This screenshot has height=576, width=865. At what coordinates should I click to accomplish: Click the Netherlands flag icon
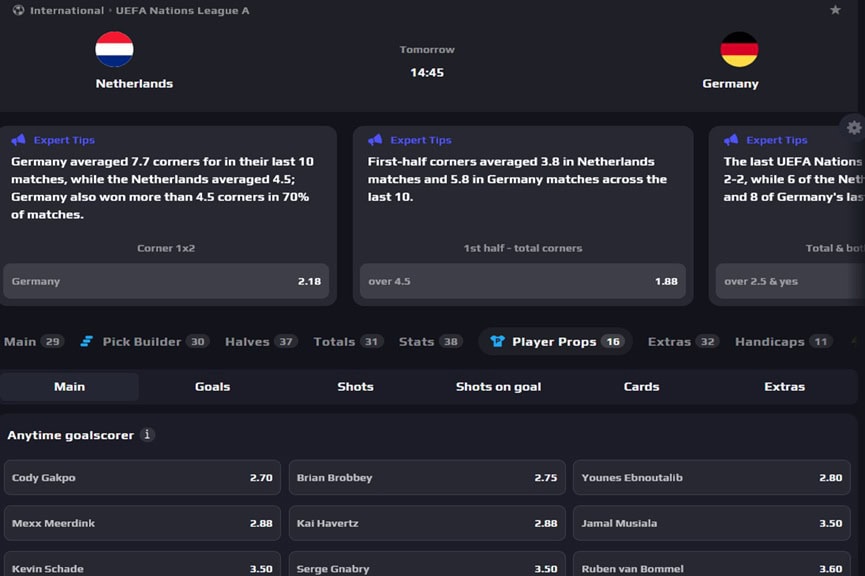pyautogui.click(x=114, y=49)
